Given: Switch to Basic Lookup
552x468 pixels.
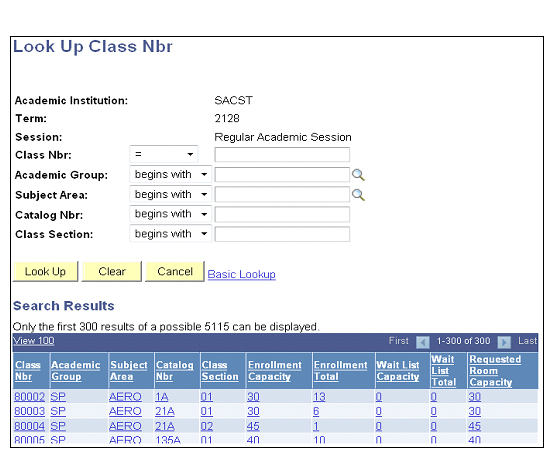Looking at the screenshot, I should click(242, 274).
